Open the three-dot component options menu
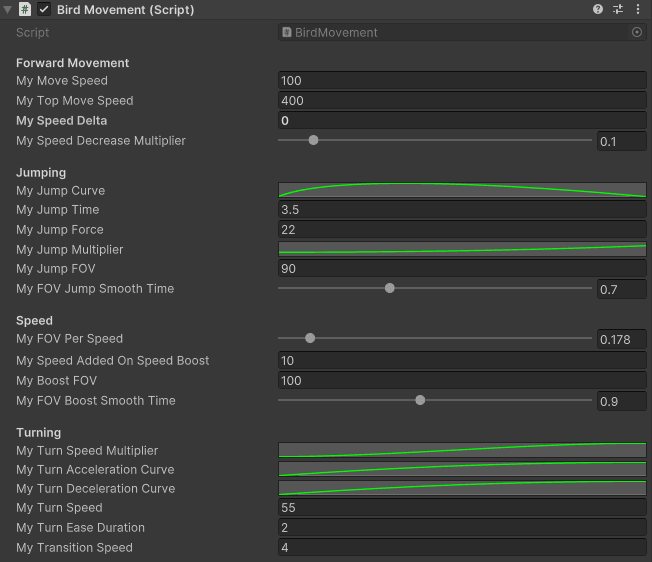Viewport: 652px width, 562px height. 638,9
